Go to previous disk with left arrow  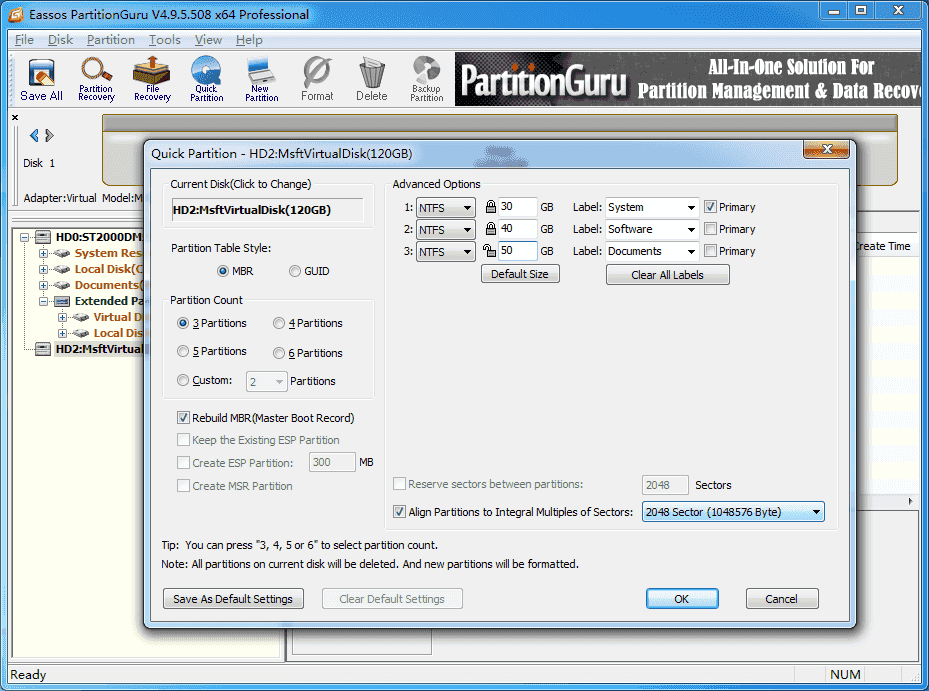point(34,136)
